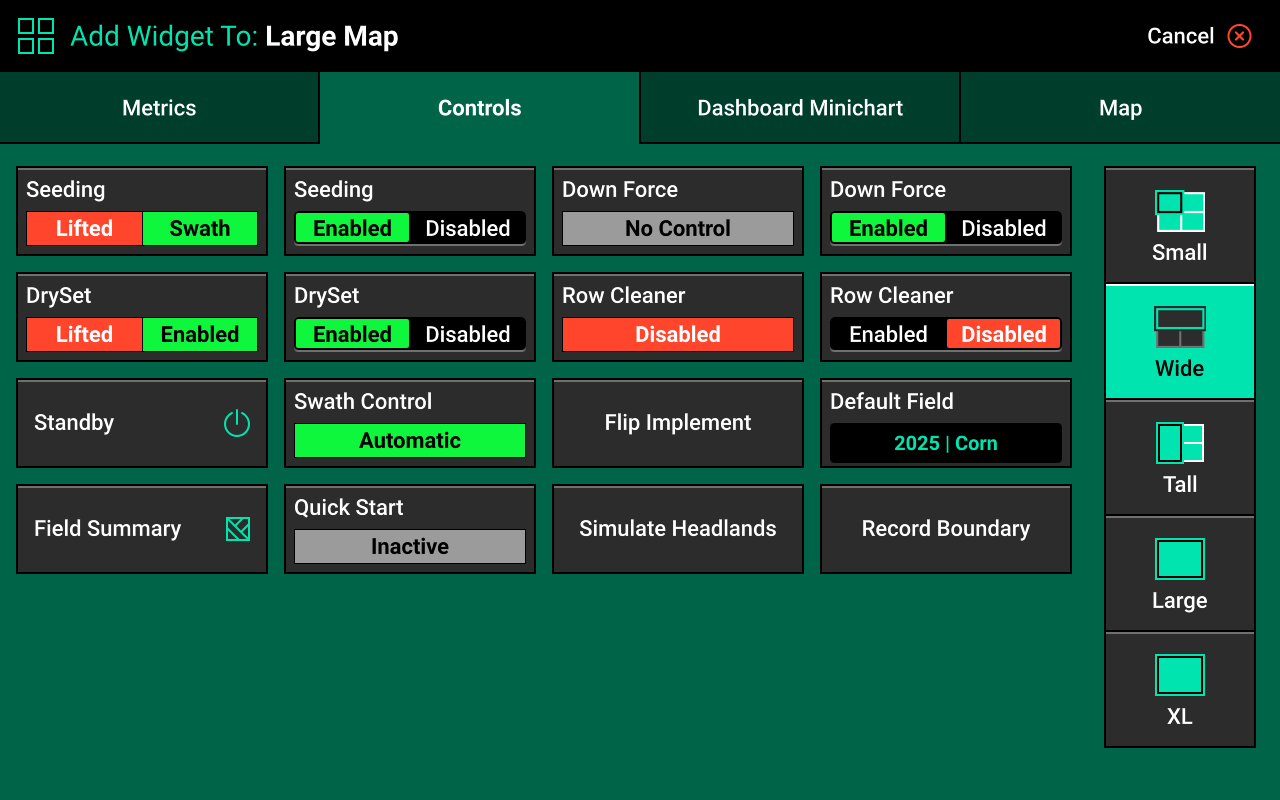Click the Field Summary icon
The image size is (1280, 800).
(x=238, y=529)
